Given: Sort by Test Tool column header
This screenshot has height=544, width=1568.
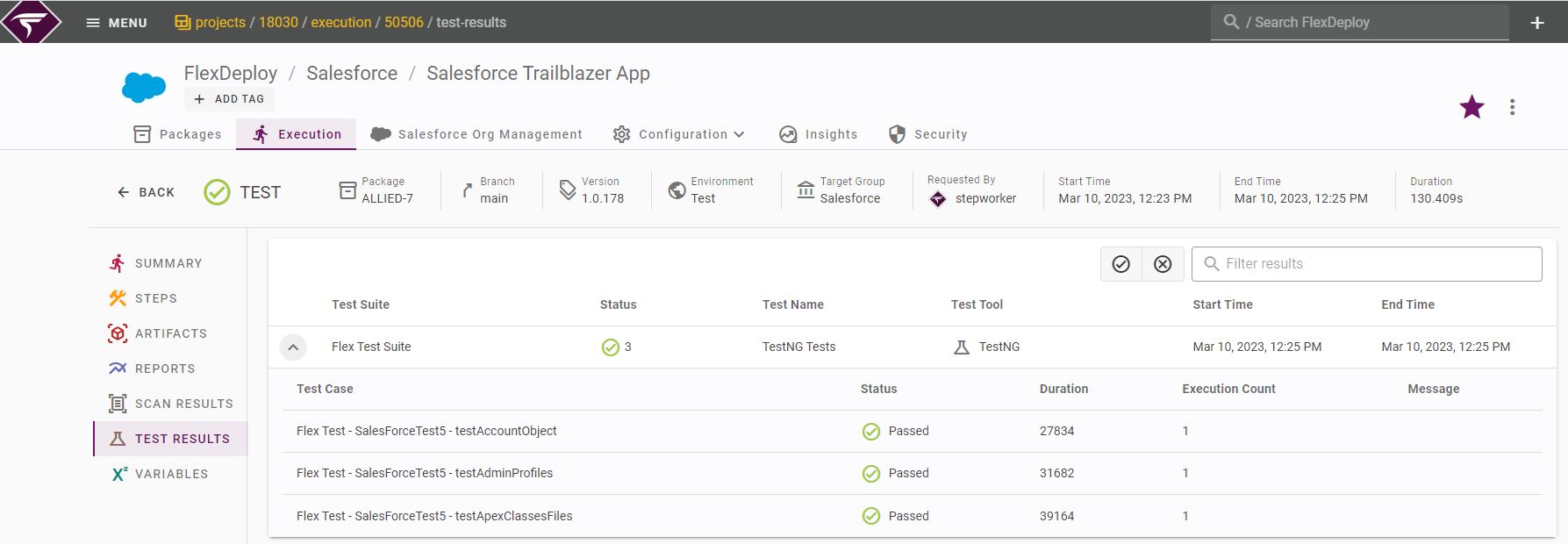Looking at the screenshot, I should coord(977,304).
